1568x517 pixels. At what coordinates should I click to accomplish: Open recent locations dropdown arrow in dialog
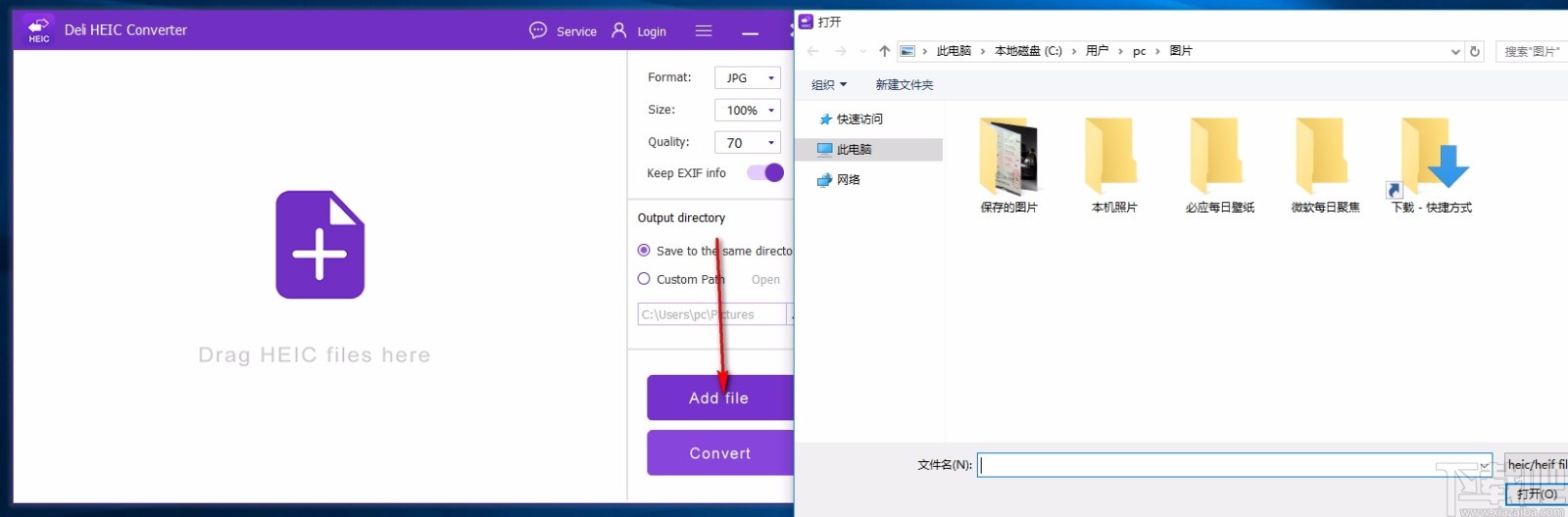coord(862,51)
